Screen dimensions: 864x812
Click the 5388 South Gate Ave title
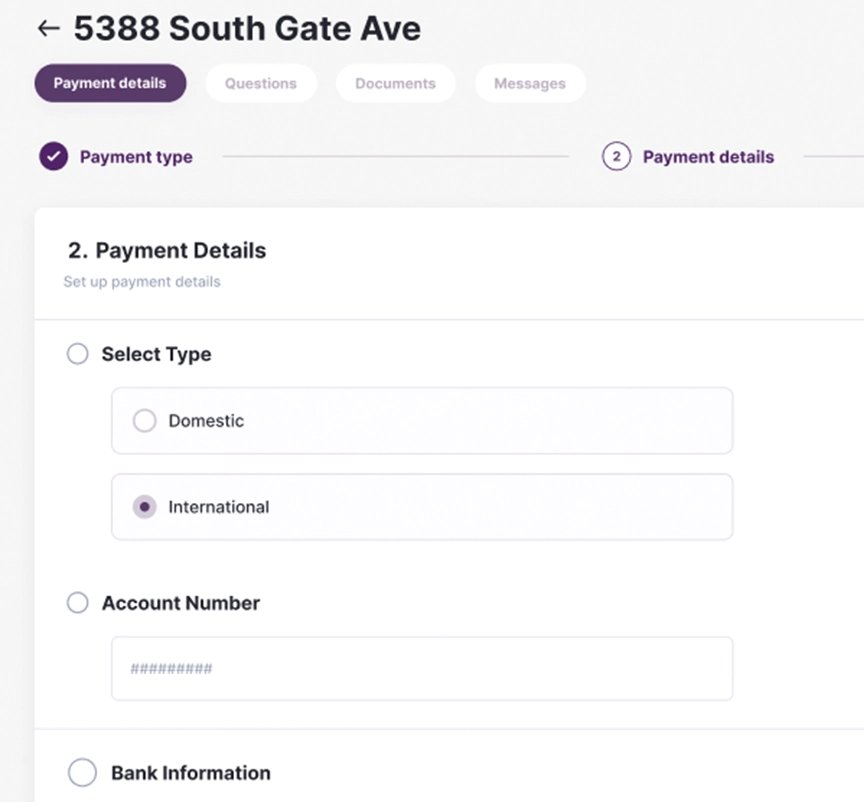tap(247, 28)
